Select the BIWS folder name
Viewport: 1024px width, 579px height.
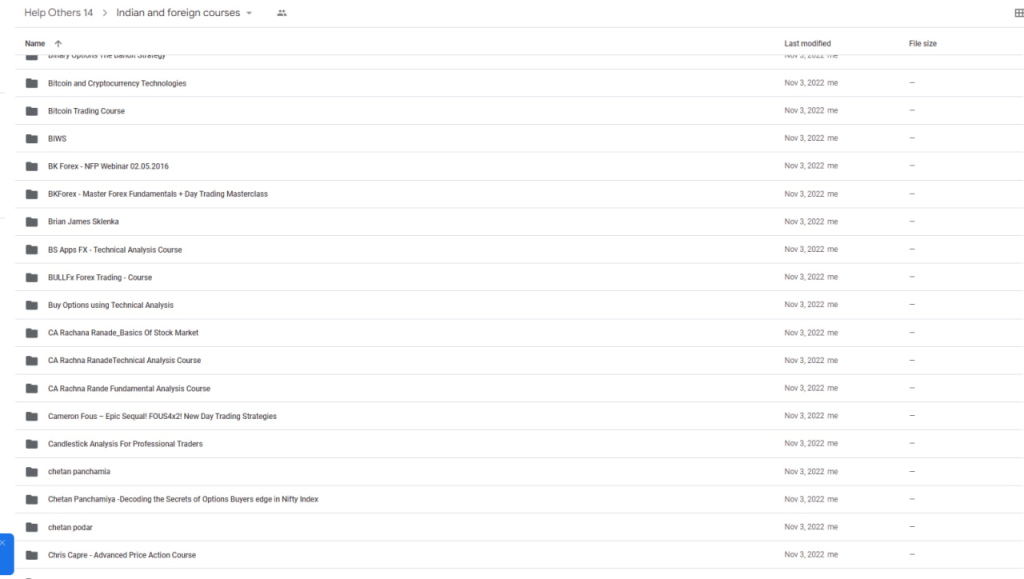57,138
